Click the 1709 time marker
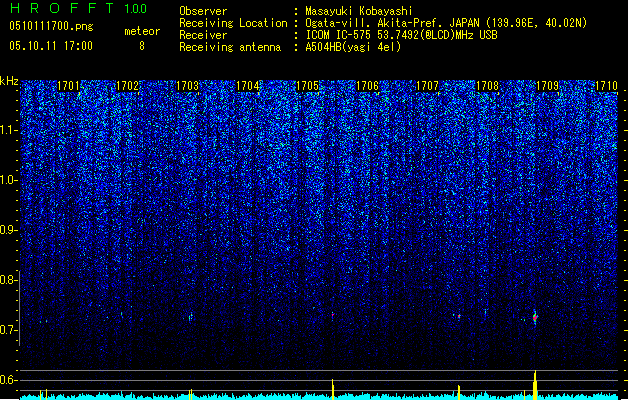The image size is (629, 400). 548,86
